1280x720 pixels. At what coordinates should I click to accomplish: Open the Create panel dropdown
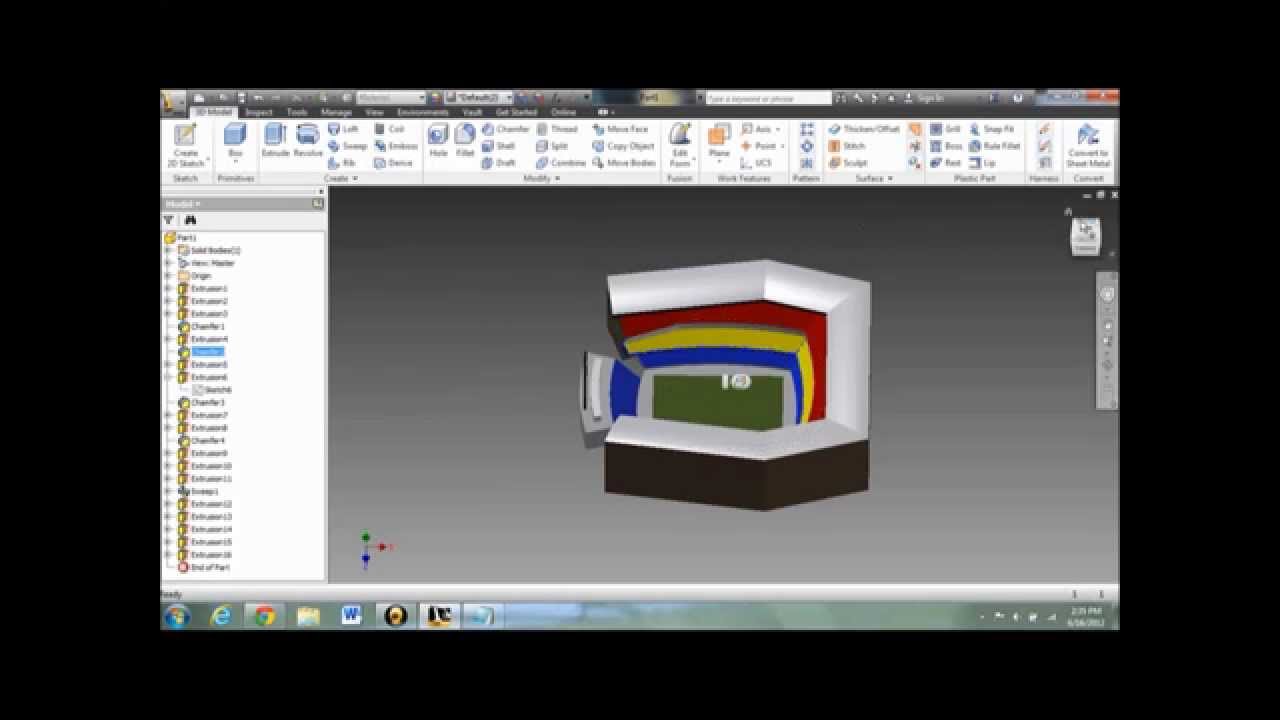pyautogui.click(x=340, y=178)
